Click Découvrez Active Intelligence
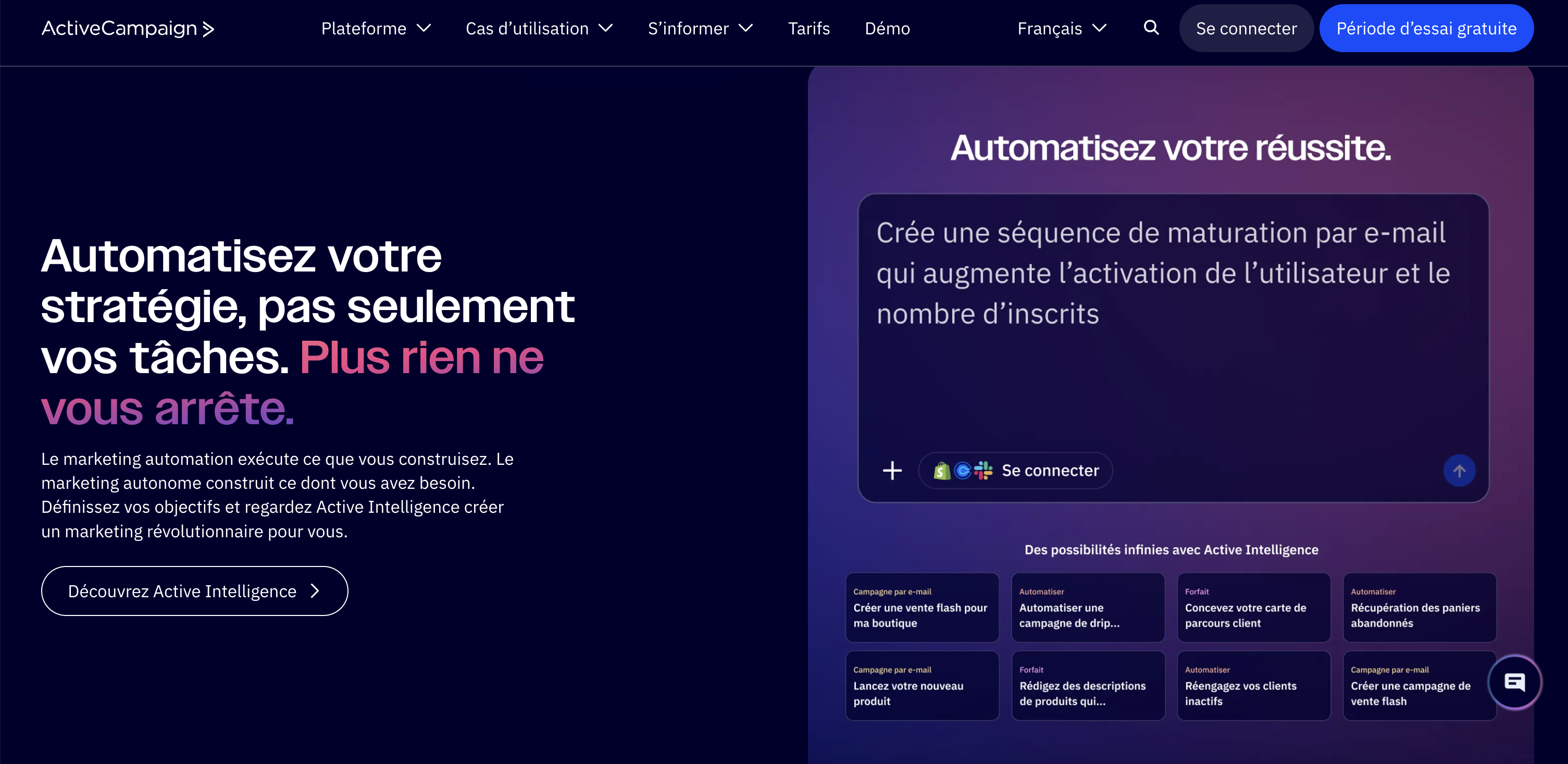 [x=194, y=590]
